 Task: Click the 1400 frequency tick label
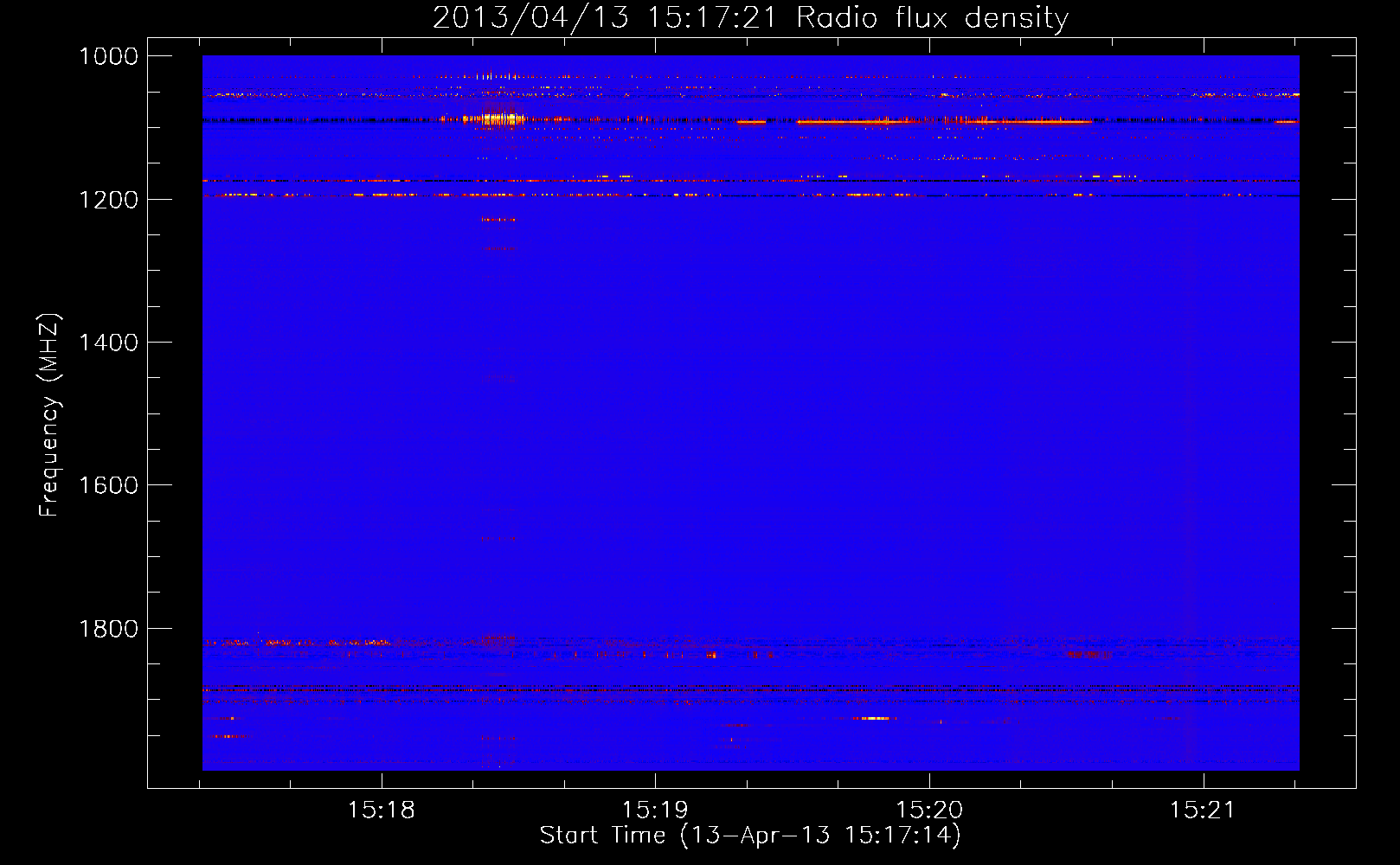[x=108, y=343]
